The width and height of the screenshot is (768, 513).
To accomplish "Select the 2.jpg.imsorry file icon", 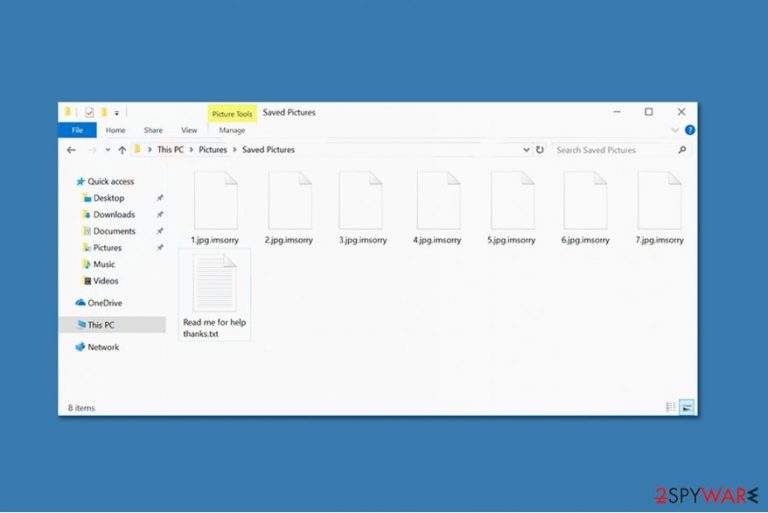I will point(289,200).
